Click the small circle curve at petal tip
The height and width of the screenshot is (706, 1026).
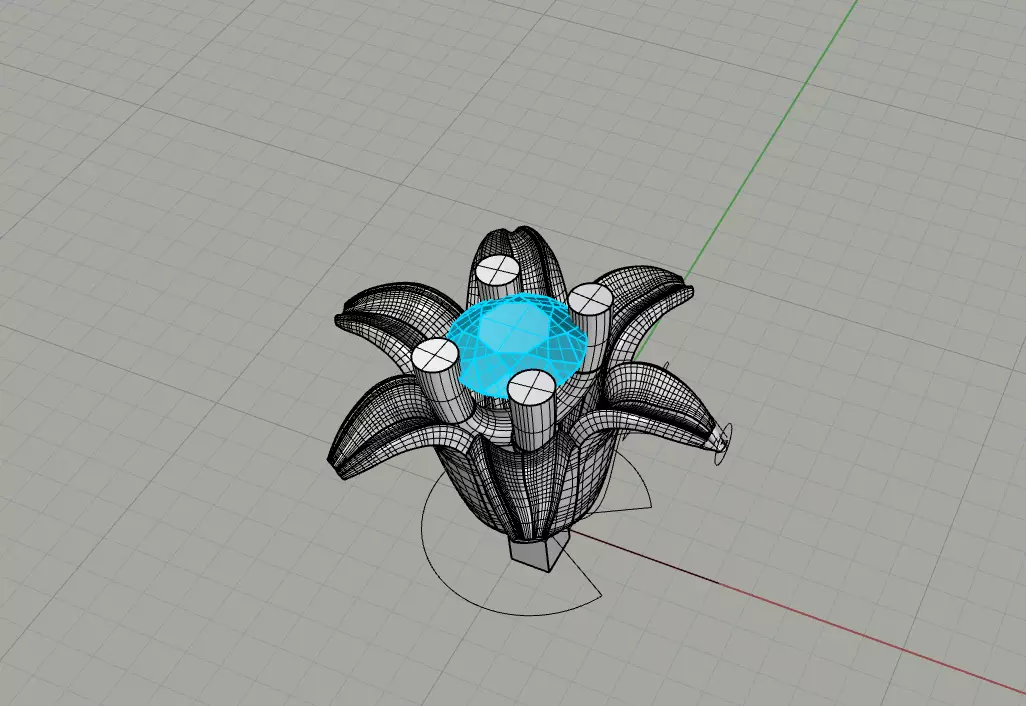pos(724,443)
